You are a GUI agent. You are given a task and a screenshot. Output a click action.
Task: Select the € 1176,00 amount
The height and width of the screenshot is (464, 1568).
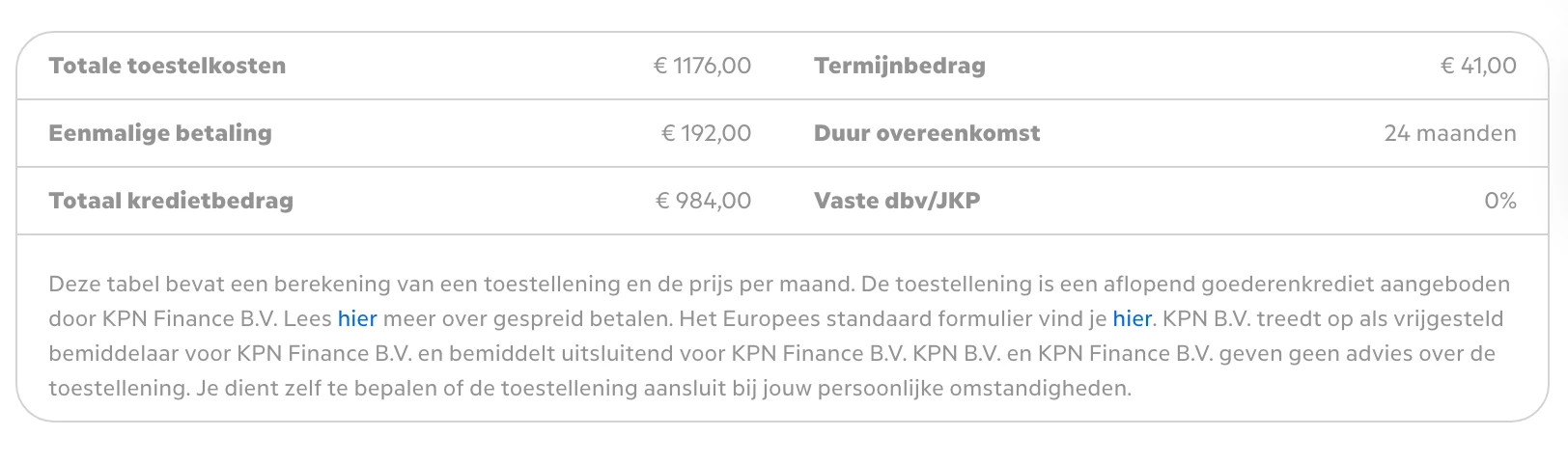point(702,67)
